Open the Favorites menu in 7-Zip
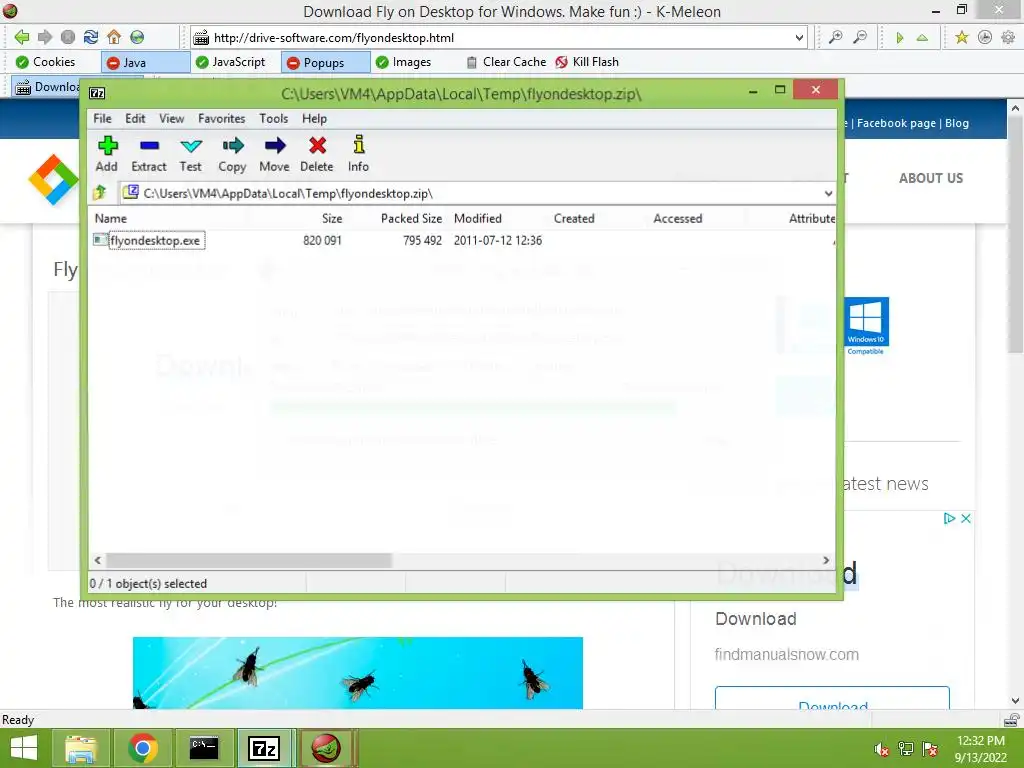 [x=221, y=118]
